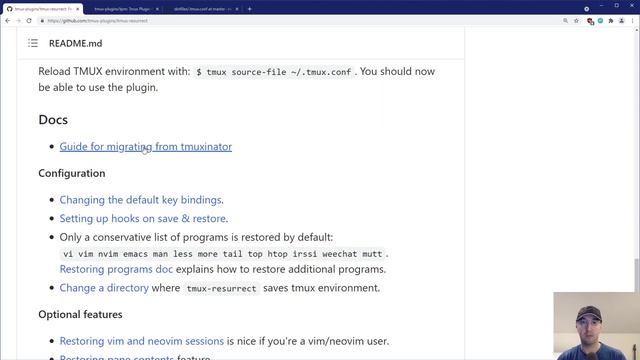Click the github.com address bar URL
The width and height of the screenshot is (640, 360).
[98, 21]
